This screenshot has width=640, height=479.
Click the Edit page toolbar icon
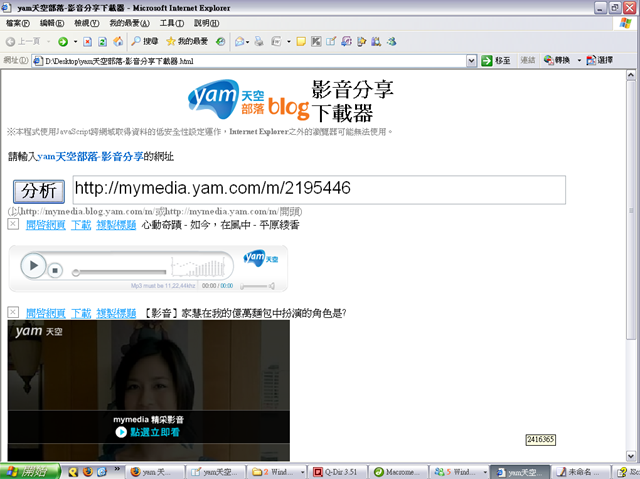[276, 42]
